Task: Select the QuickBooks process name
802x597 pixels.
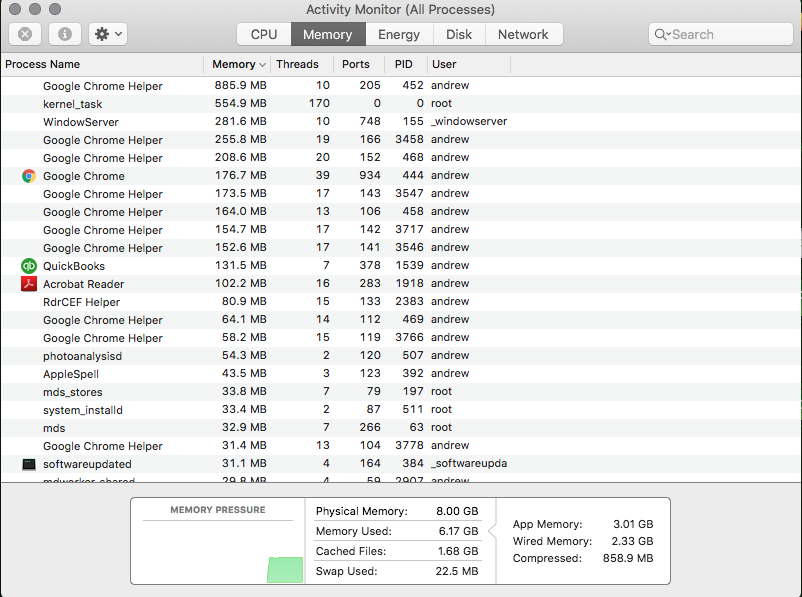Action: [74, 266]
